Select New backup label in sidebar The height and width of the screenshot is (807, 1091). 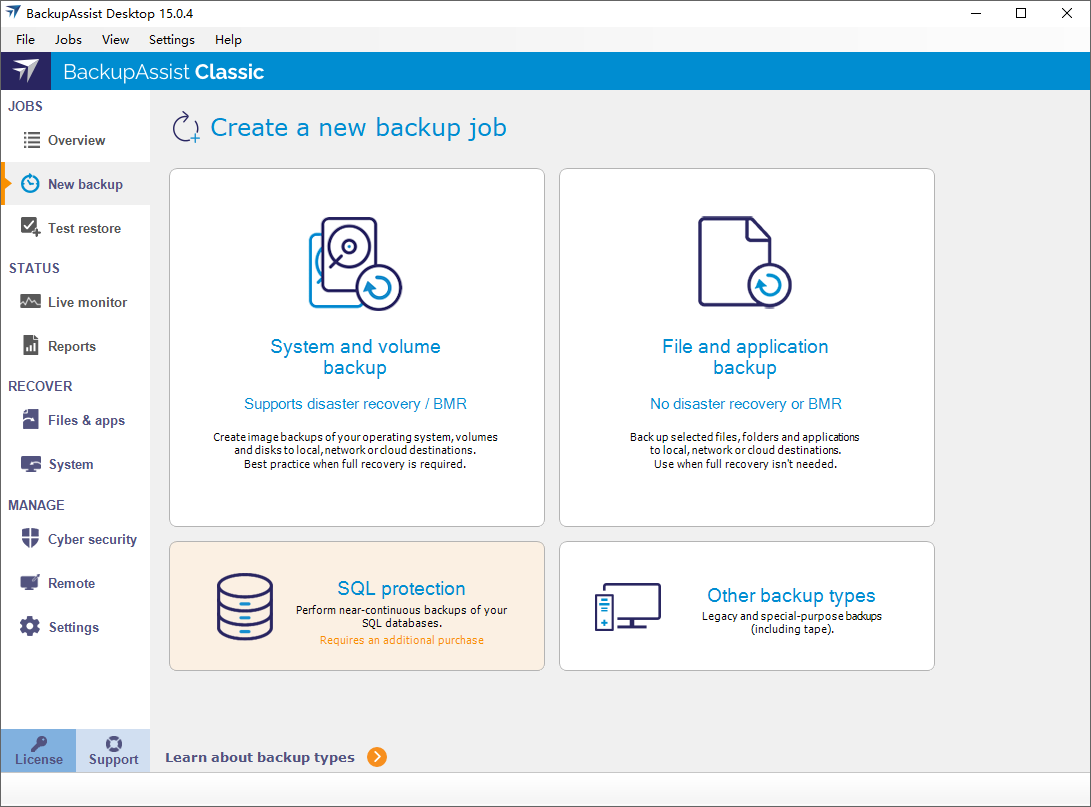pyautogui.click(x=86, y=184)
